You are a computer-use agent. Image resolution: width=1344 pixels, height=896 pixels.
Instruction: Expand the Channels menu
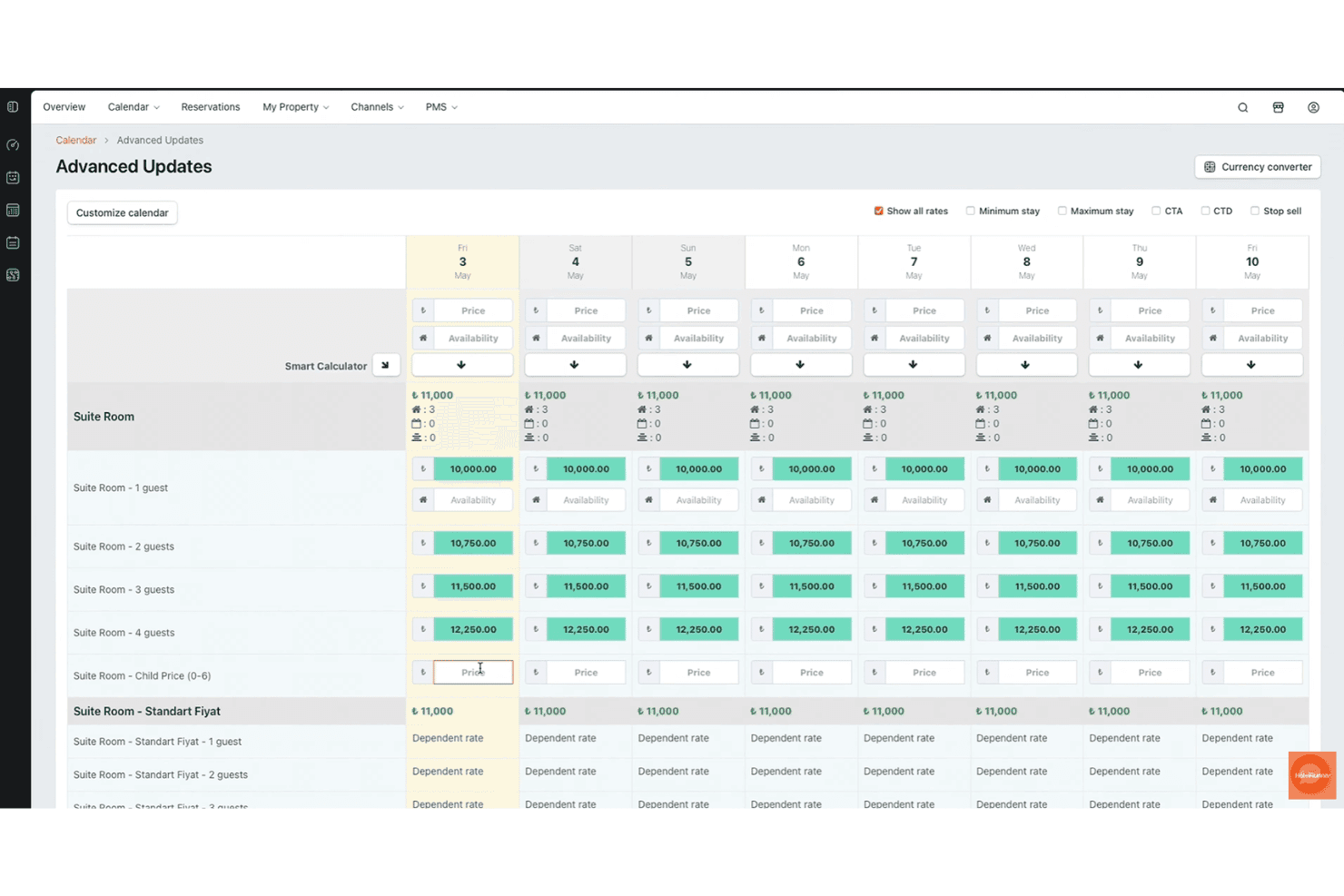377,107
